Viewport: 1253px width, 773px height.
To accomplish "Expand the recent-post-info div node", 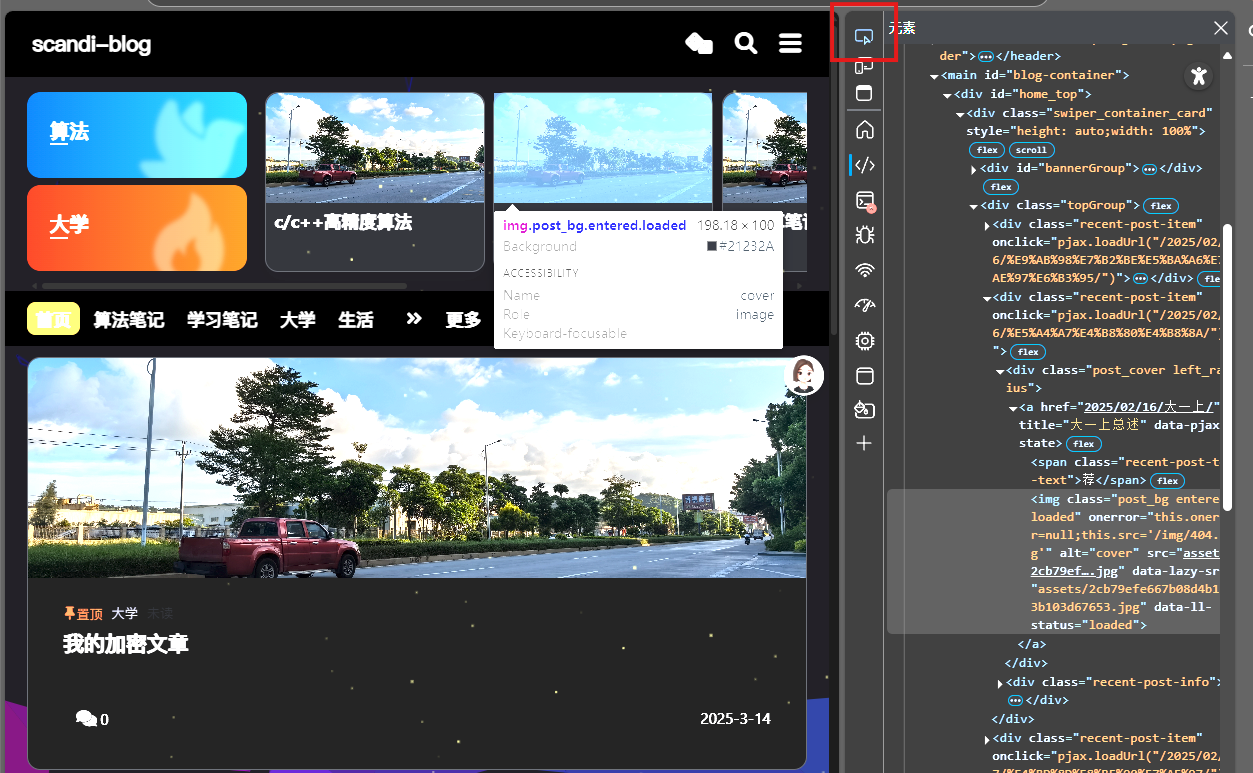I will tap(1001, 683).
